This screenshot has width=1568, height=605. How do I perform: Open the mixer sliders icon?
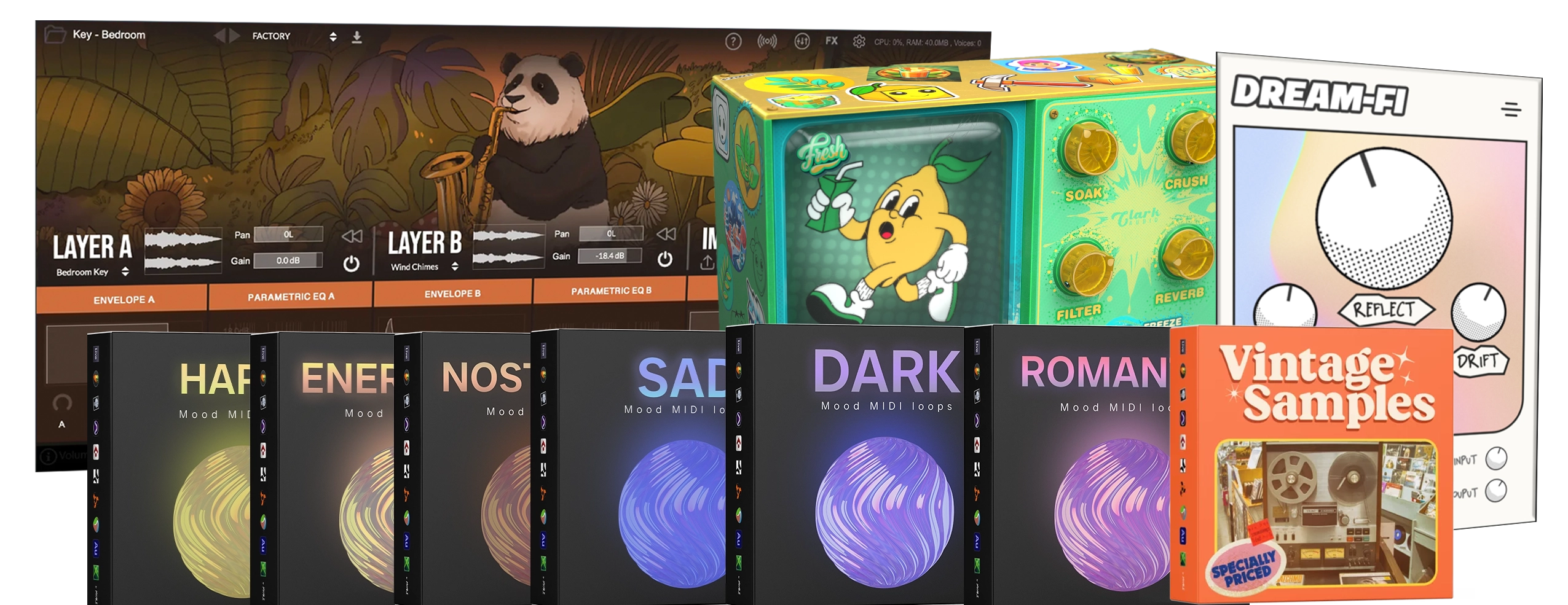pyautogui.click(x=802, y=41)
